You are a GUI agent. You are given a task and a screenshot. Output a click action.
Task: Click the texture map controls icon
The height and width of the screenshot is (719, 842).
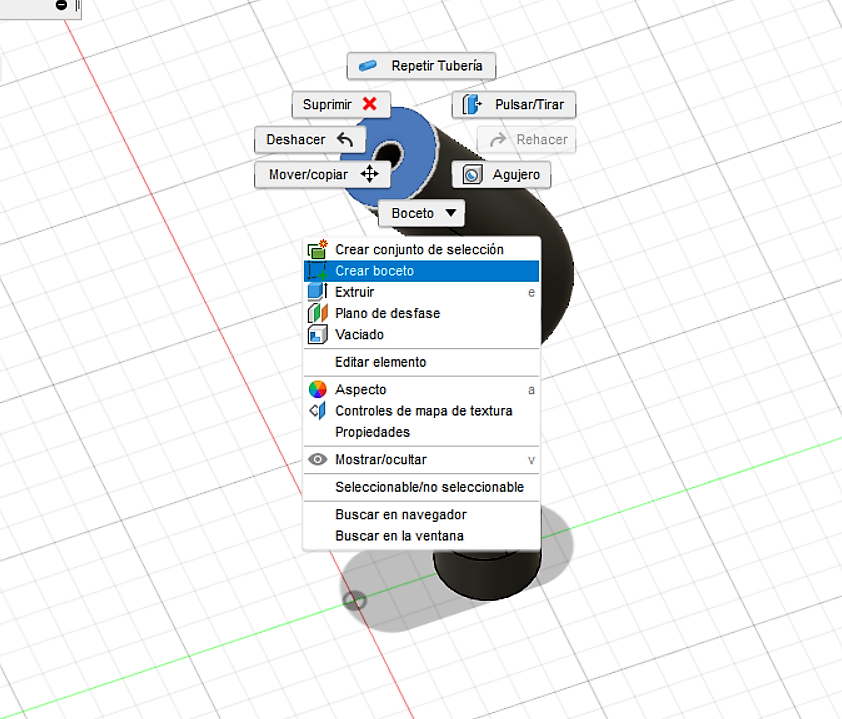(317, 411)
